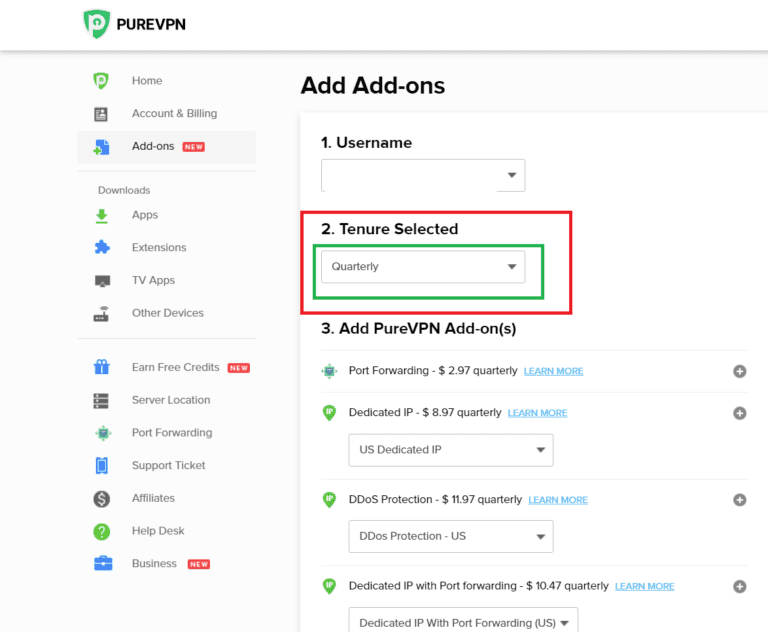Click Learn More link for DDoS Protection

[558, 500]
